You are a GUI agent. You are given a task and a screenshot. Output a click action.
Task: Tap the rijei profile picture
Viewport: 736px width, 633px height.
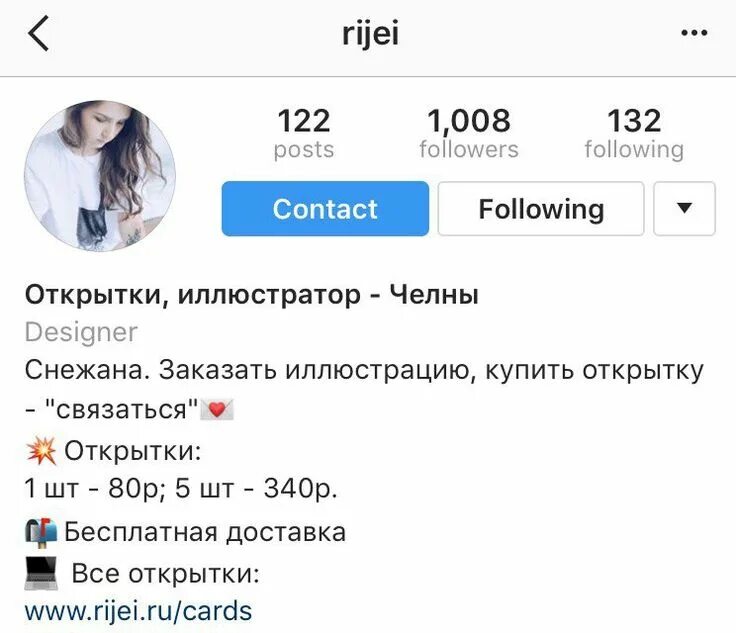[100, 175]
